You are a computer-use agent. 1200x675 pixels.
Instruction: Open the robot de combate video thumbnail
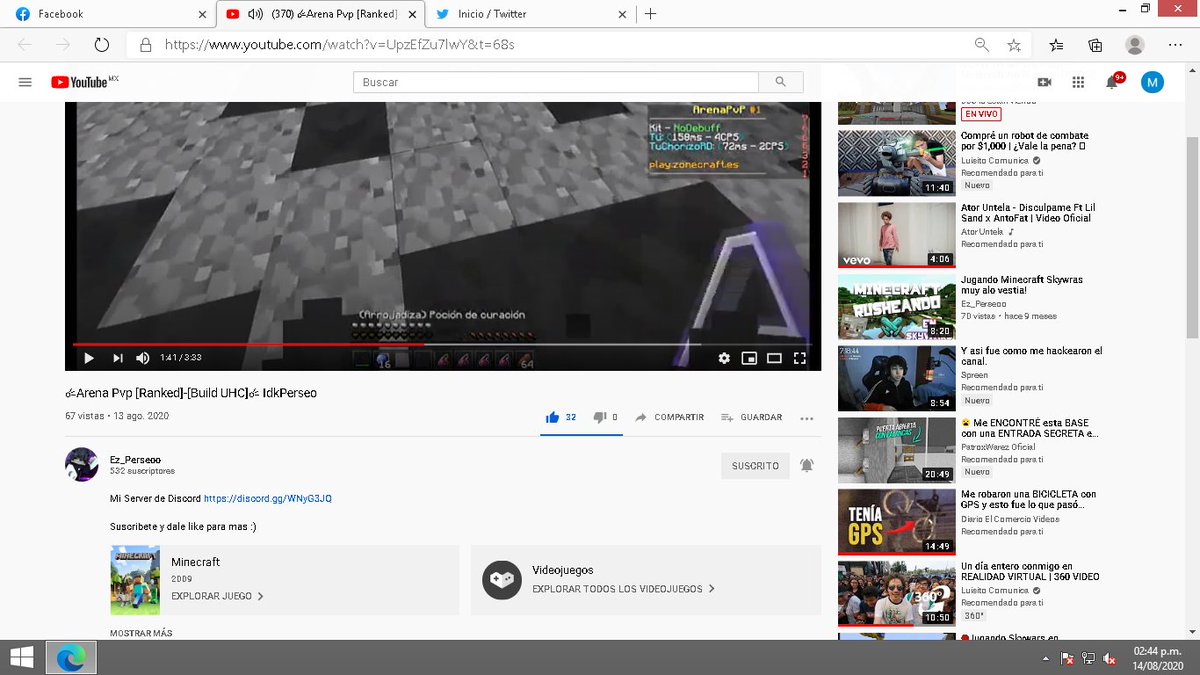[897, 163]
